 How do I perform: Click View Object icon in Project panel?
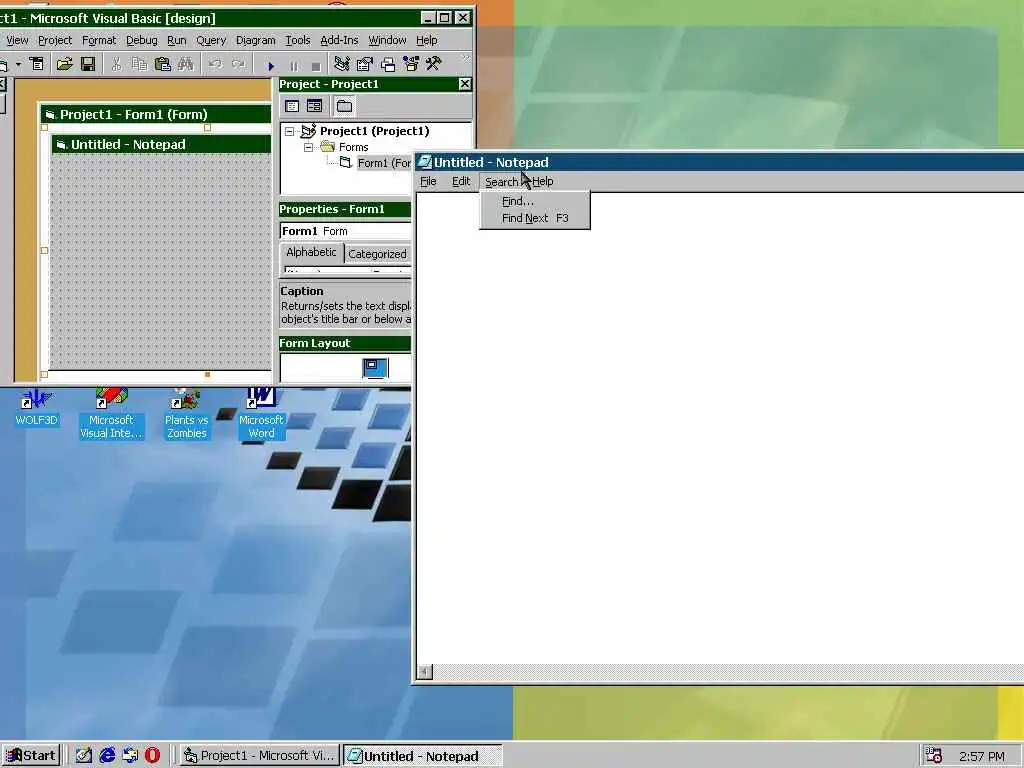click(x=315, y=106)
